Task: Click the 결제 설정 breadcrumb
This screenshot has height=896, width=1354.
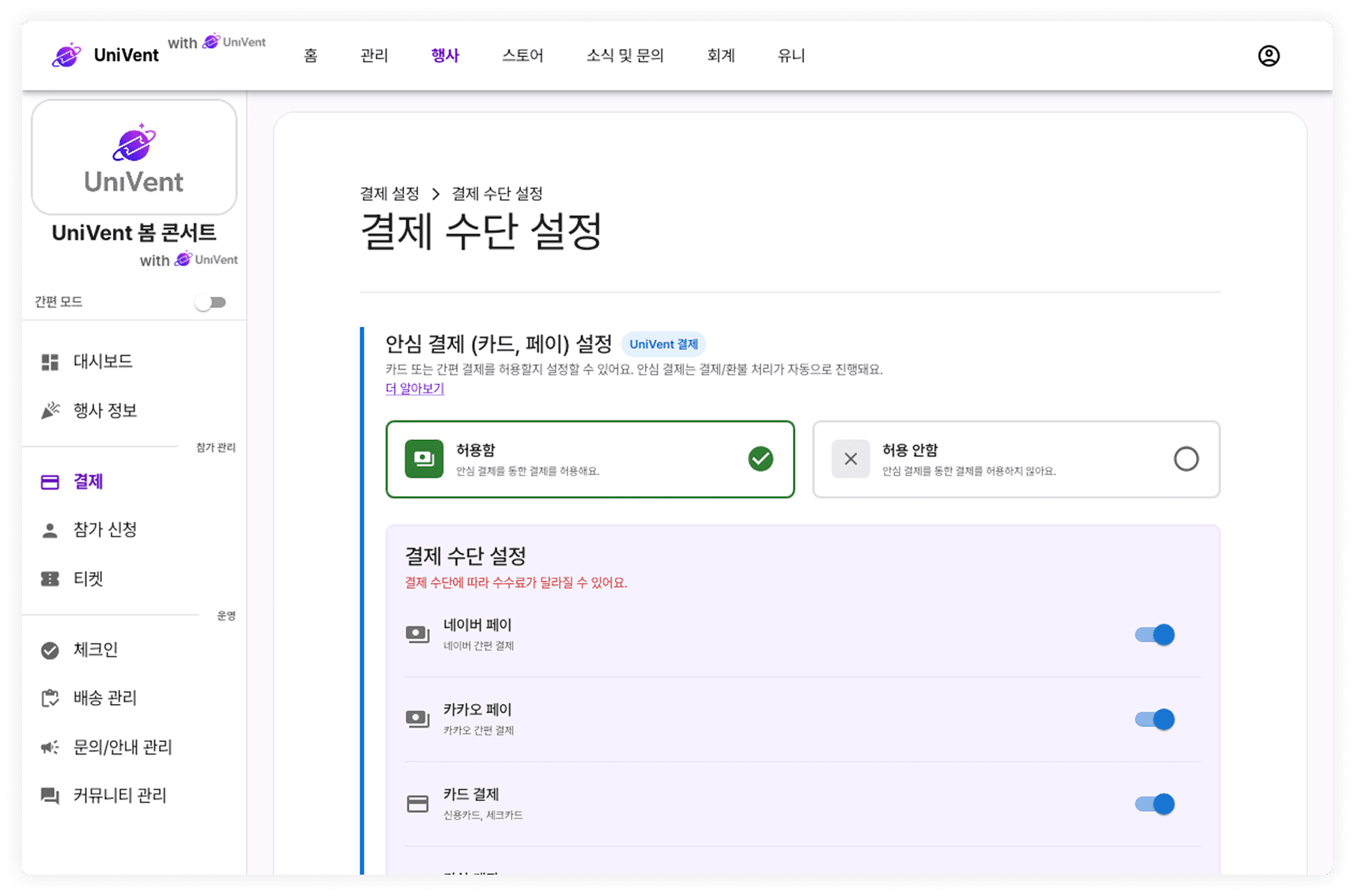Action: click(390, 194)
